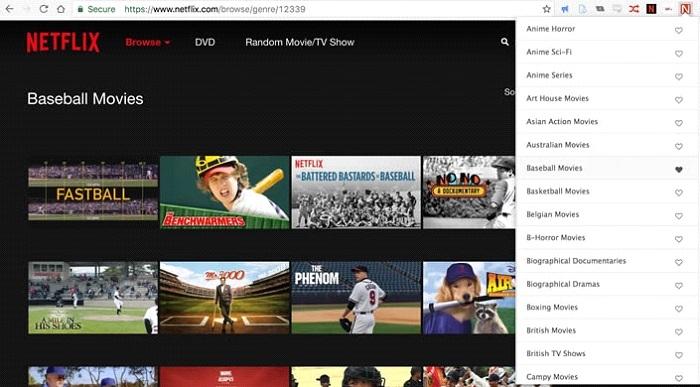Favorite Anime Series with heart icon

coord(679,77)
